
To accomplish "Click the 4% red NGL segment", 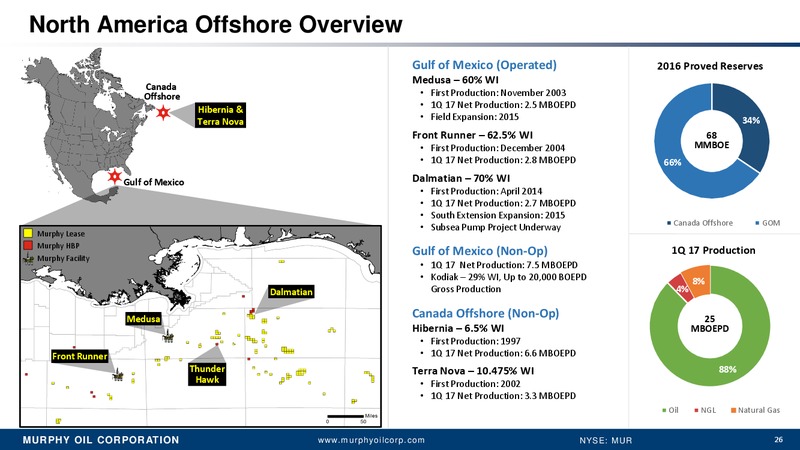I will (x=681, y=289).
